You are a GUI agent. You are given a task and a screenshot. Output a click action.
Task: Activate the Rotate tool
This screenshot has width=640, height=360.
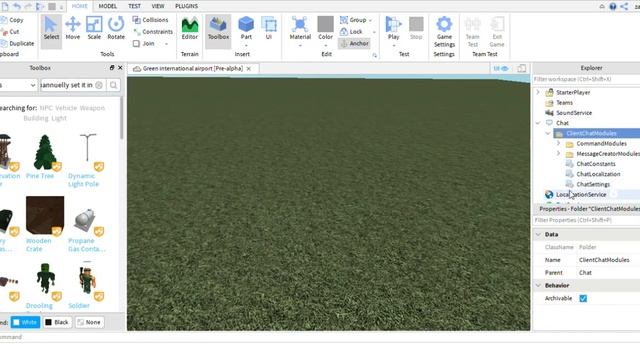[116, 29]
